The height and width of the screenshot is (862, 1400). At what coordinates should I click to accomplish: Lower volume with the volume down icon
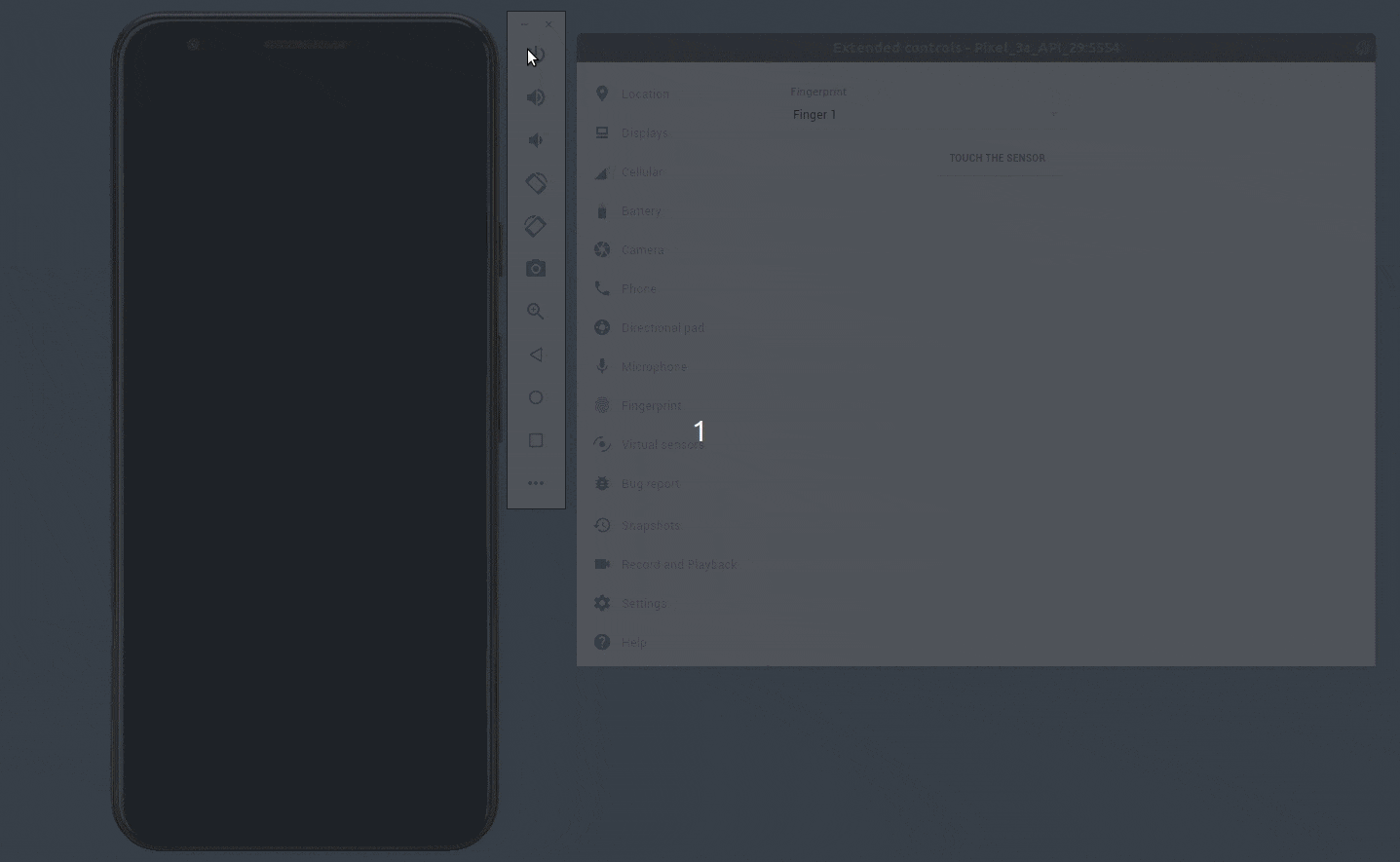pyautogui.click(x=536, y=140)
